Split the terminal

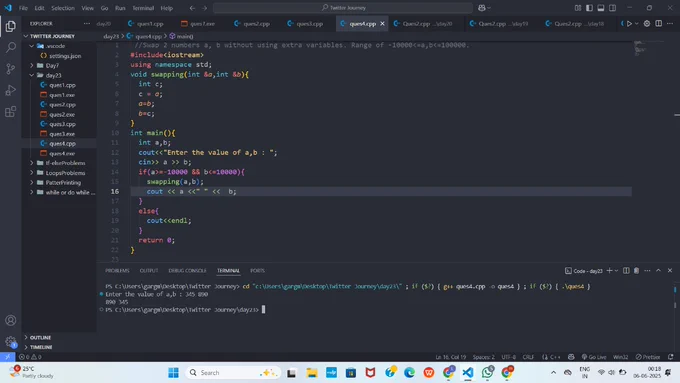pyautogui.click(x=626, y=271)
